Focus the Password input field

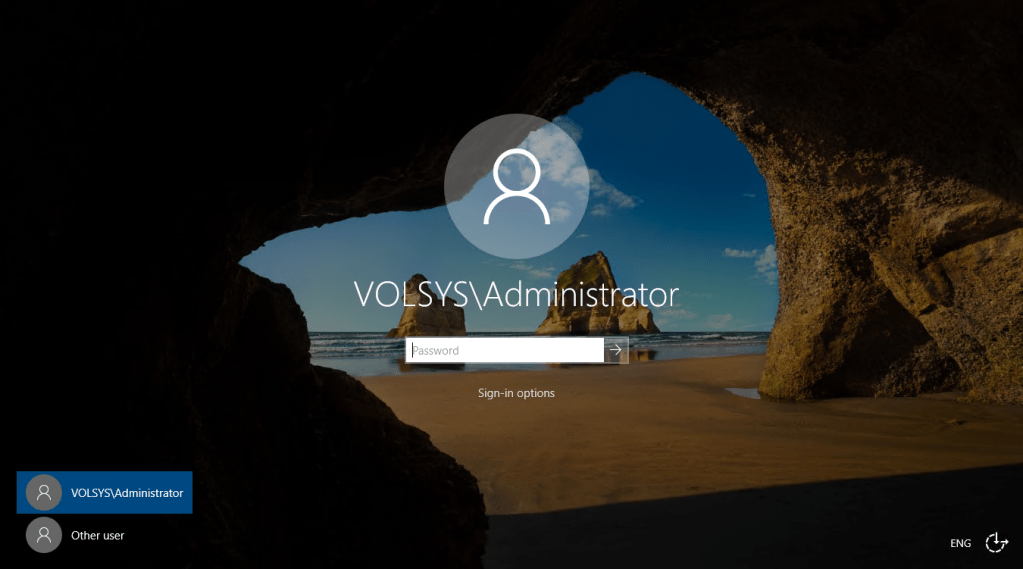pos(505,350)
